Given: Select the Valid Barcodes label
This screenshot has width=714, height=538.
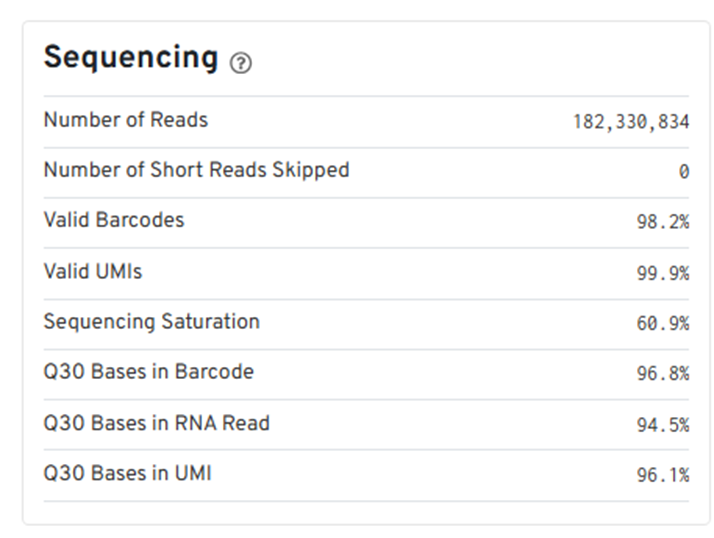Looking at the screenshot, I should coord(113,220).
